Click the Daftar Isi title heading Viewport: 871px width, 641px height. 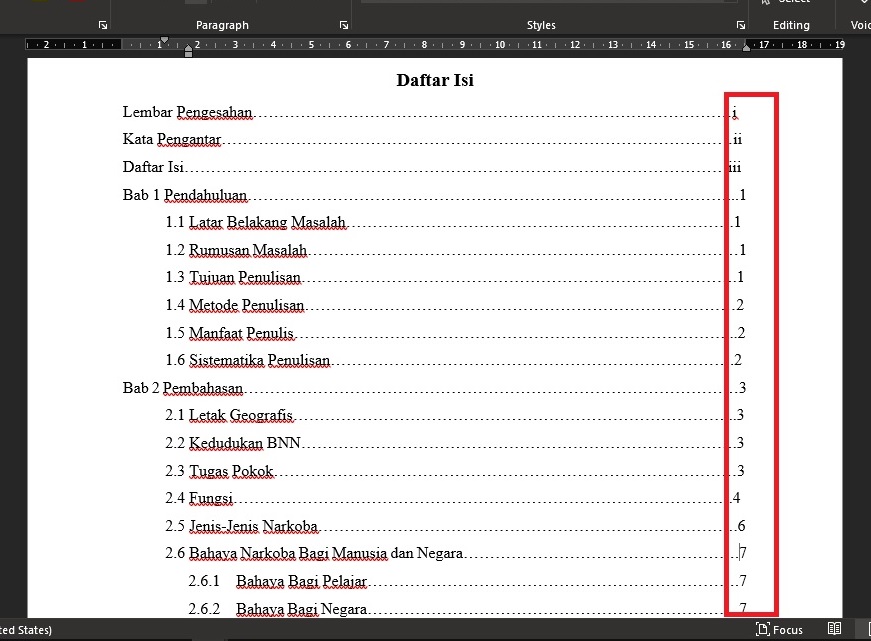435,80
